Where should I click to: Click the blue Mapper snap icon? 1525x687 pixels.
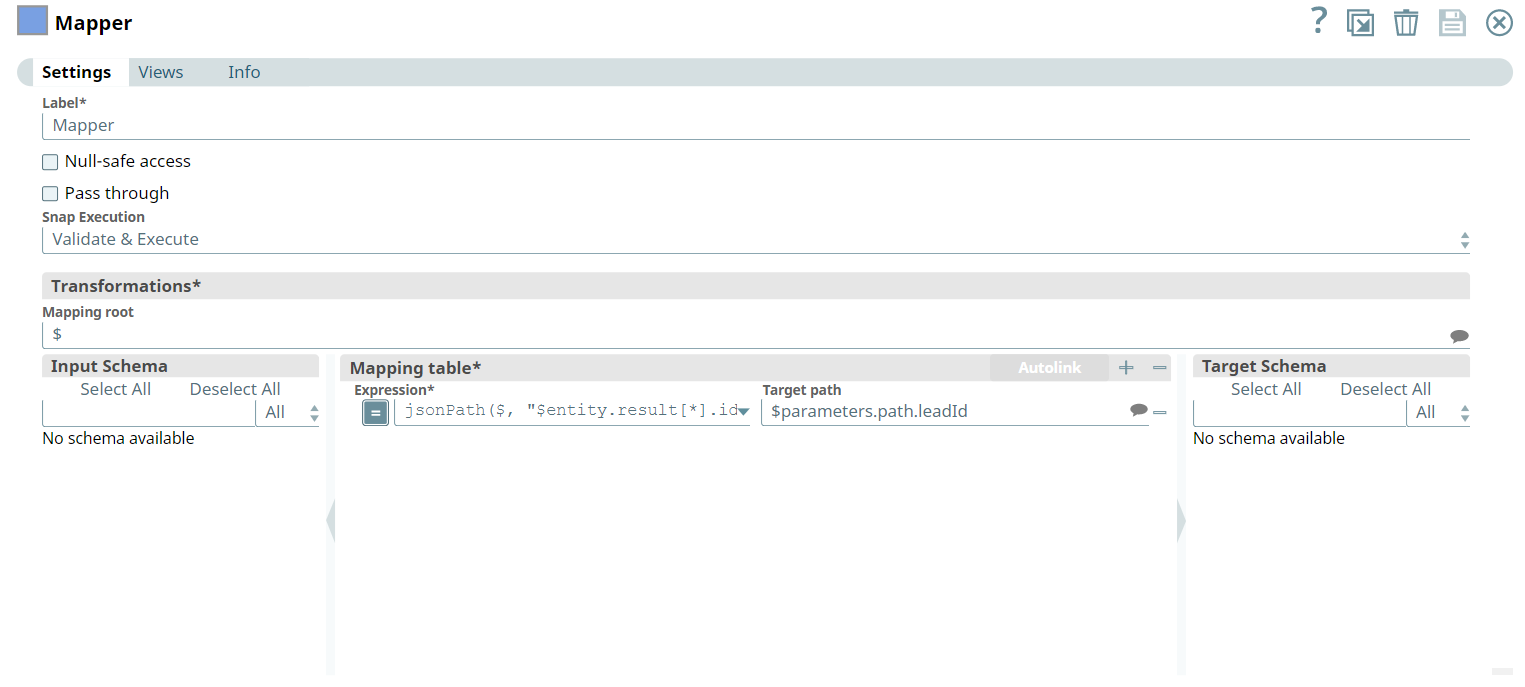coord(32,21)
